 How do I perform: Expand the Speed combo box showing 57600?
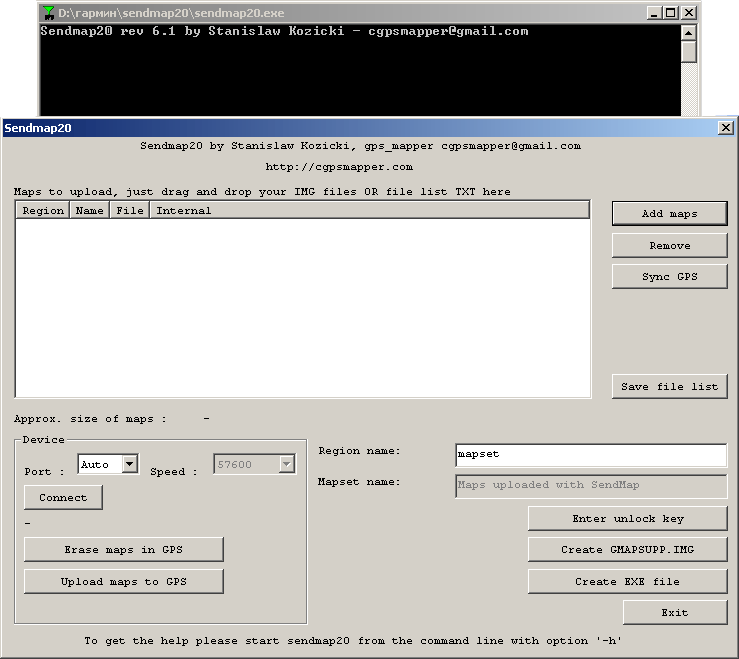pyautogui.click(x=287, y=464)
